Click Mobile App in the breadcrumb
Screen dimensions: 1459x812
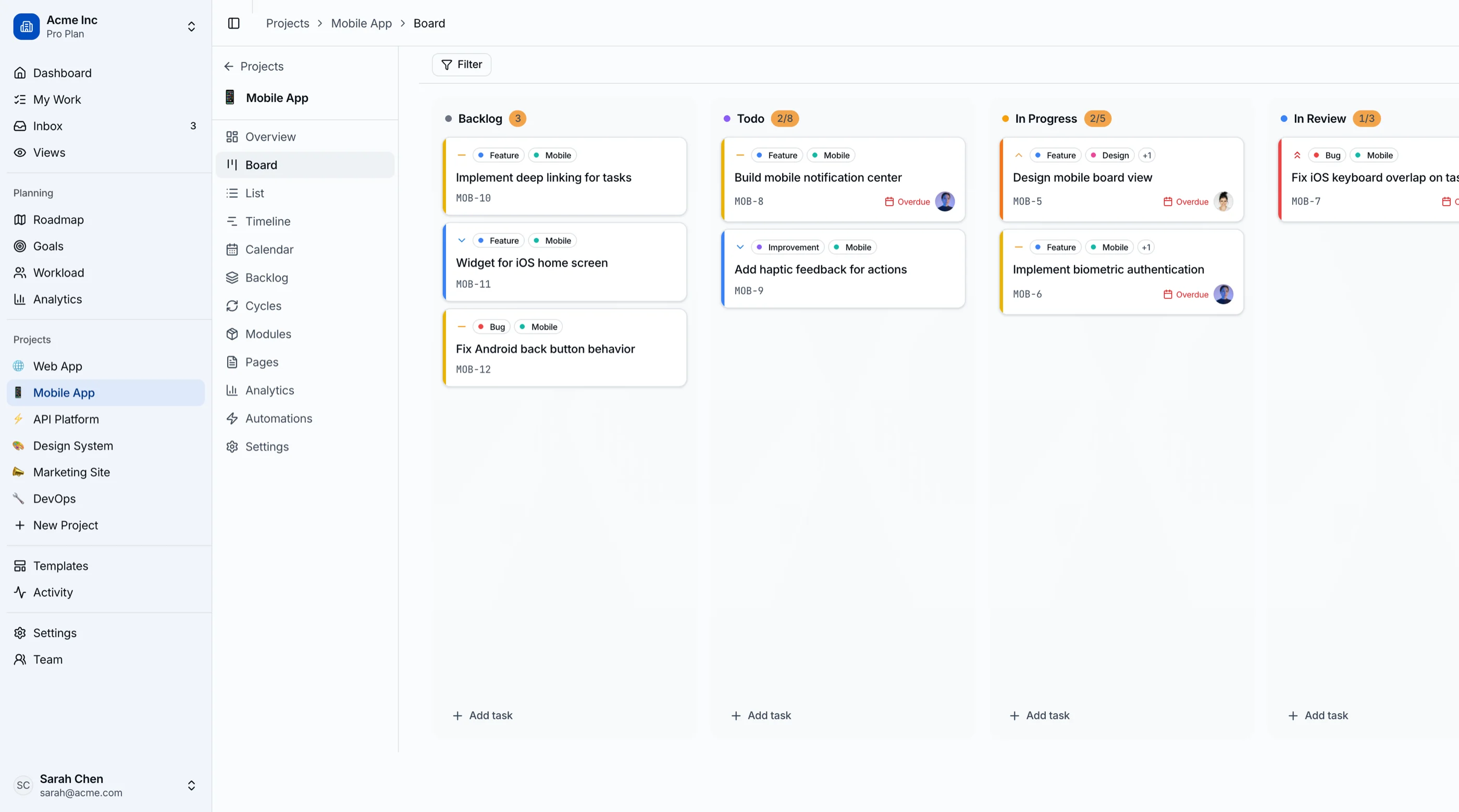[x=361, y=23]
